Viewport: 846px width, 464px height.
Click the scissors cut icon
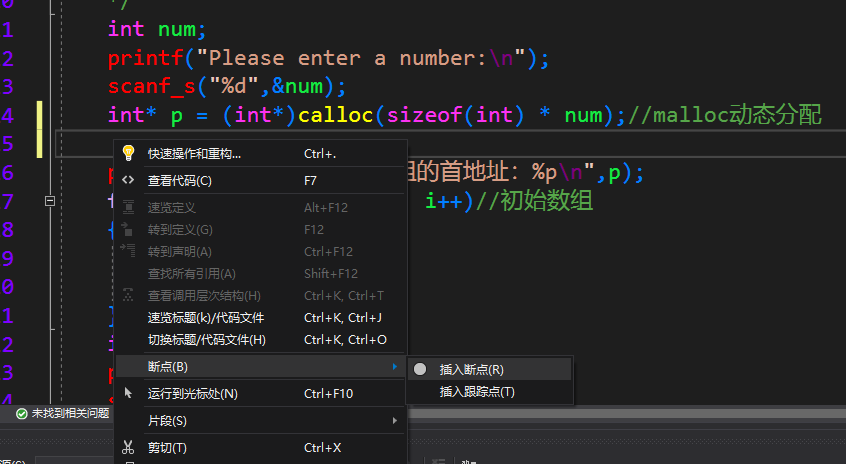pyautogui.click(x=128, y=447)
